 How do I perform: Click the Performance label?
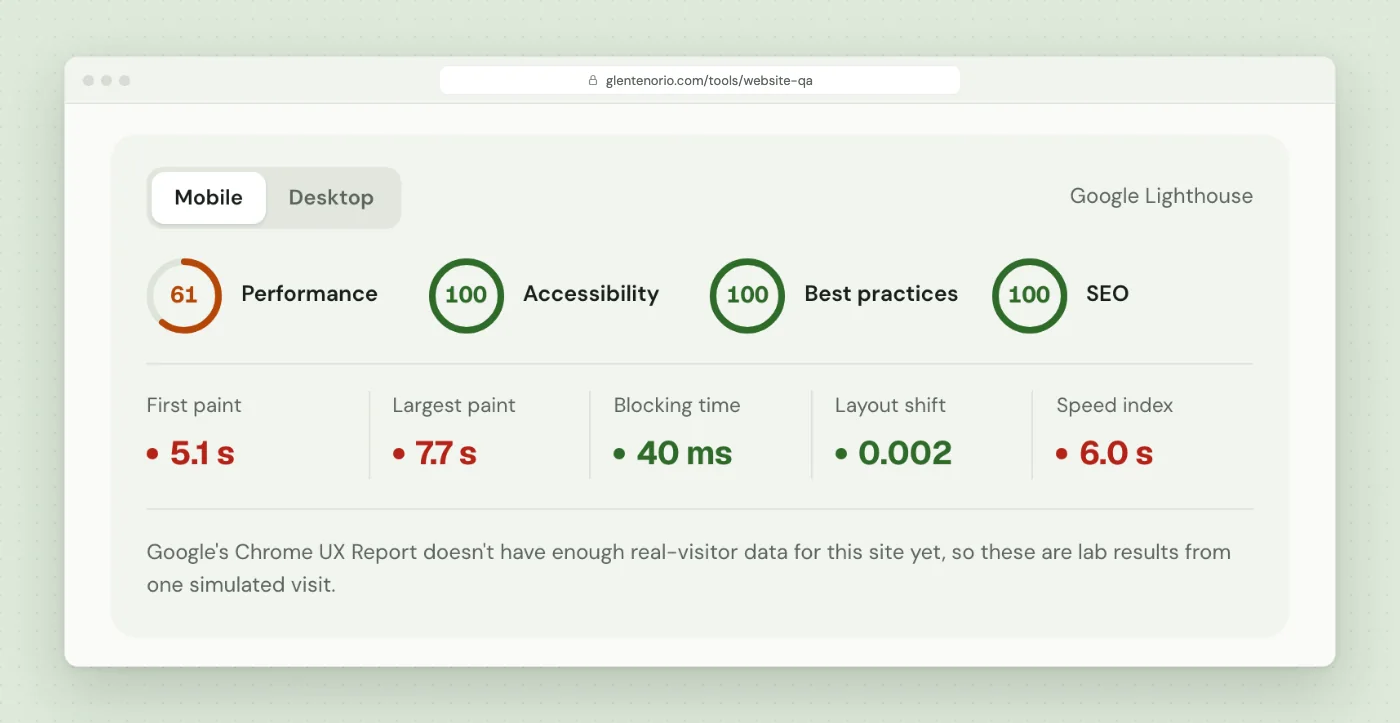point(309,294)
